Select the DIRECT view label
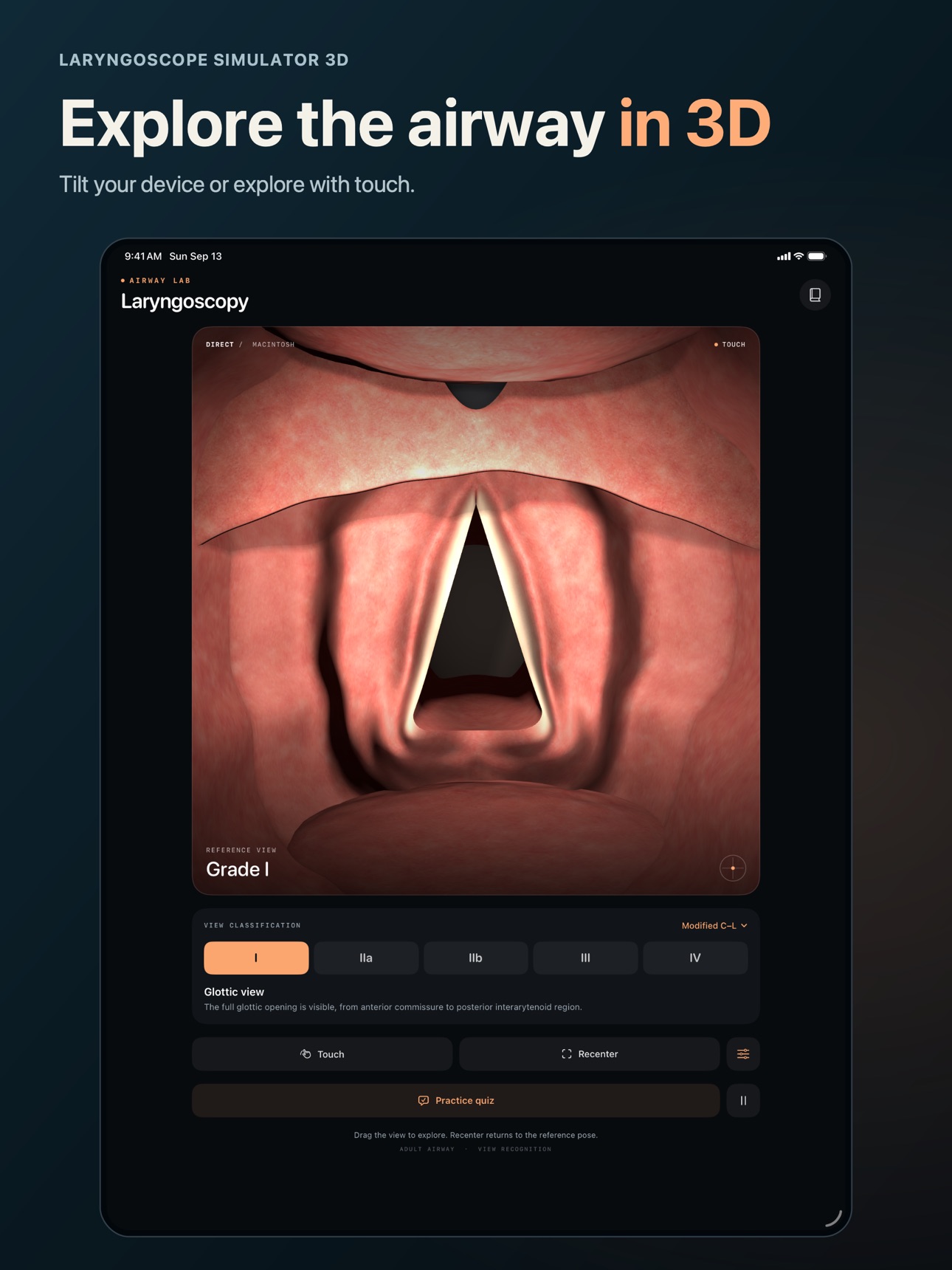The width and height of the screenshot is (952, 1270). [219, 344]
